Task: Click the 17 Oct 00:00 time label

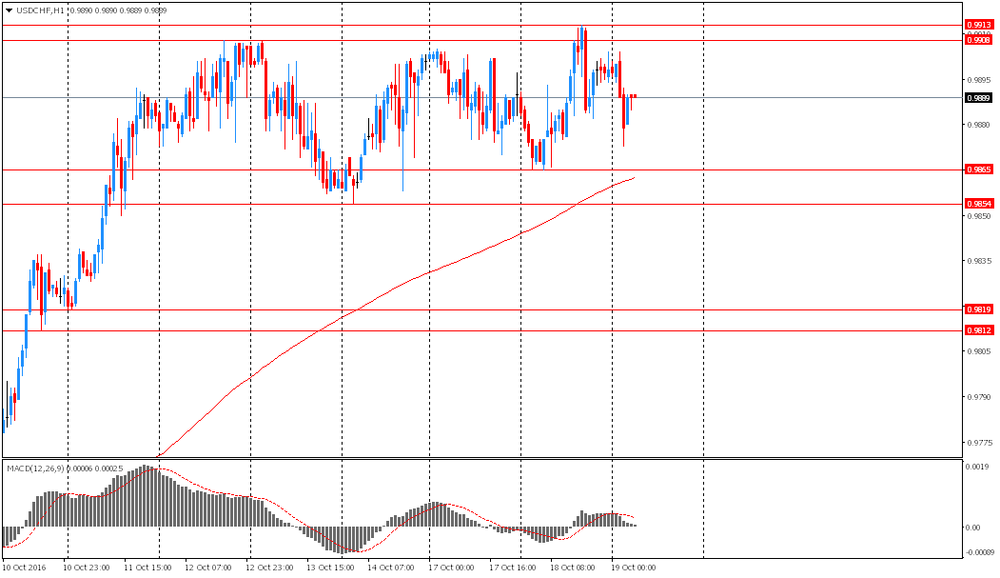Action: [x=451, y=567]
